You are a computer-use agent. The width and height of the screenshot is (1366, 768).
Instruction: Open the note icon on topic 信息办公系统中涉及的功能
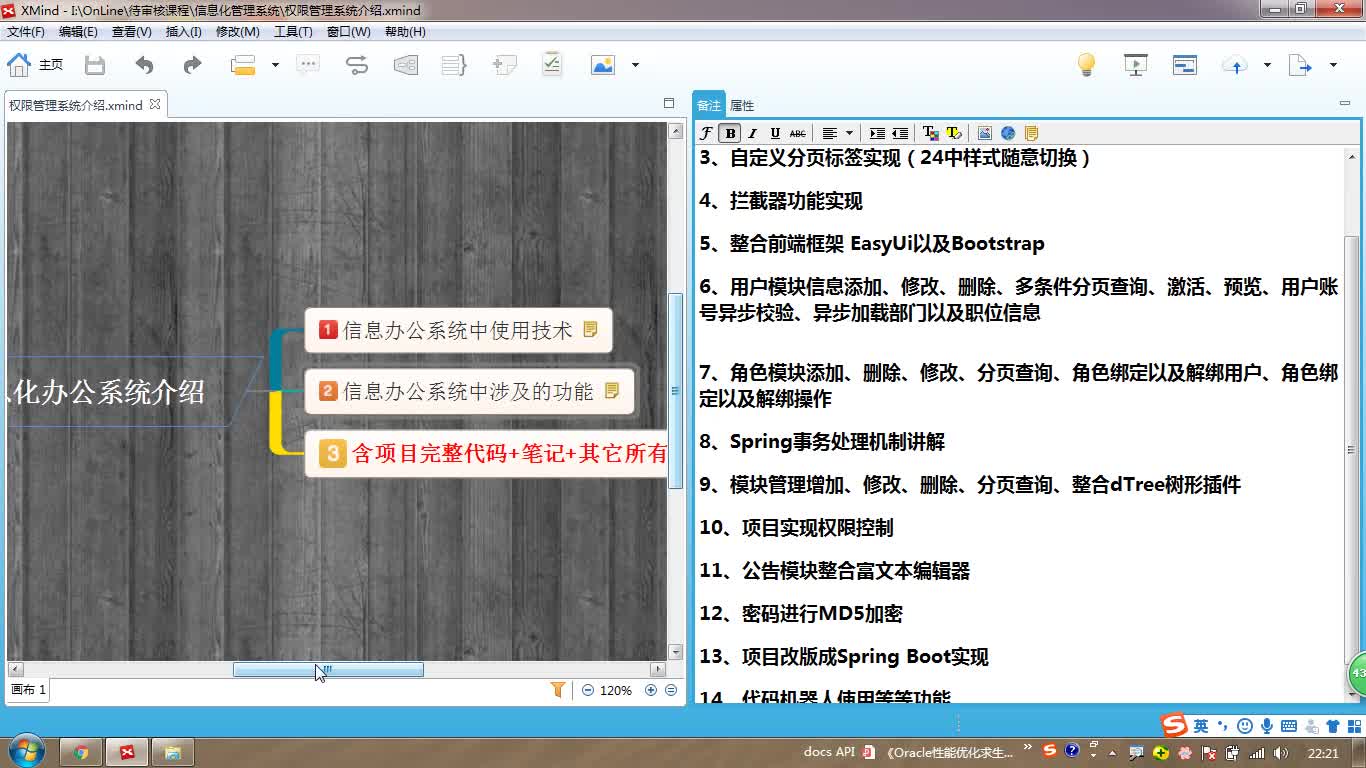pos(612,390)
